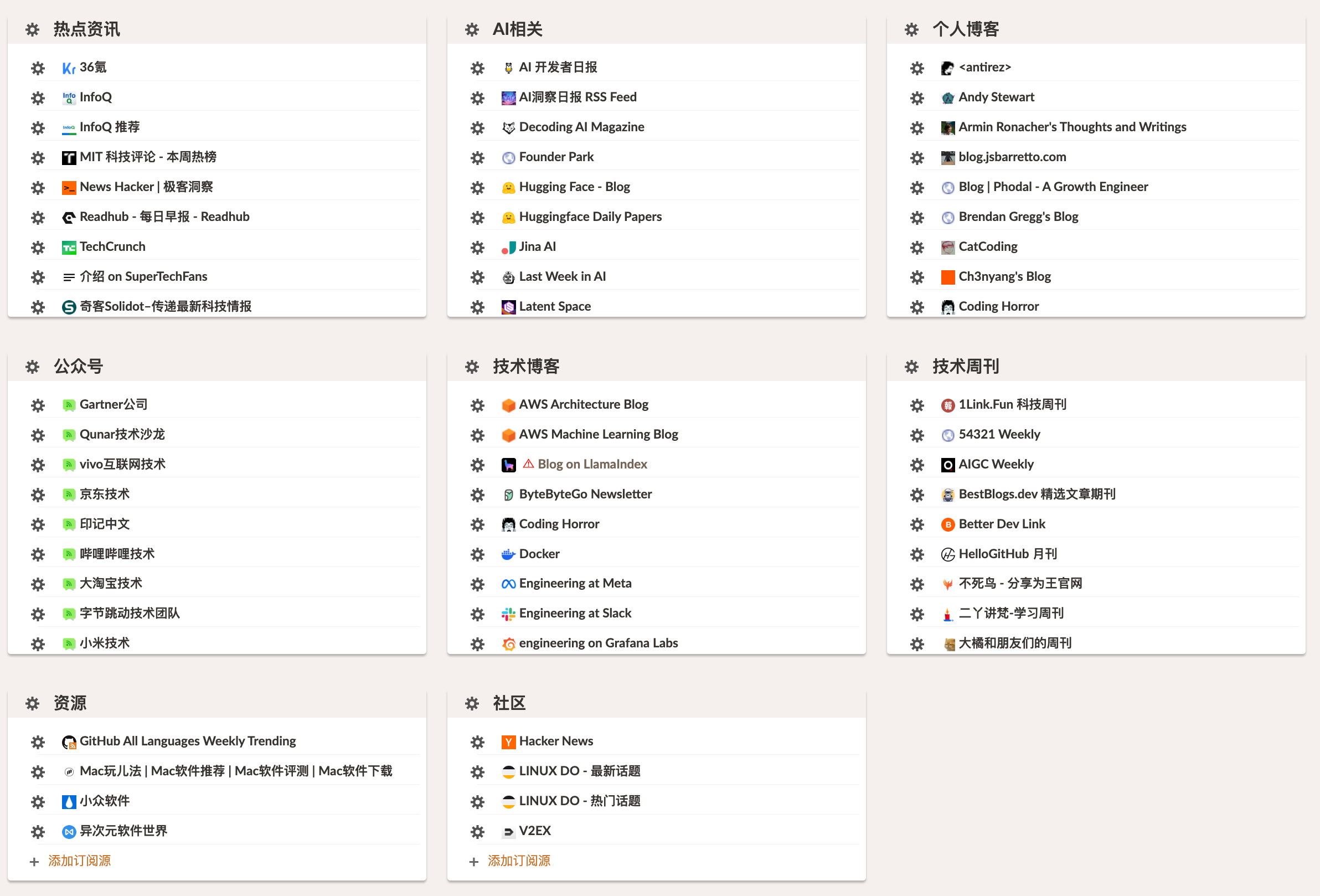This screenshot has width=1320, height=896.
Task: Click gear icon next to 36氪 feed
Action: click(38, 68)
